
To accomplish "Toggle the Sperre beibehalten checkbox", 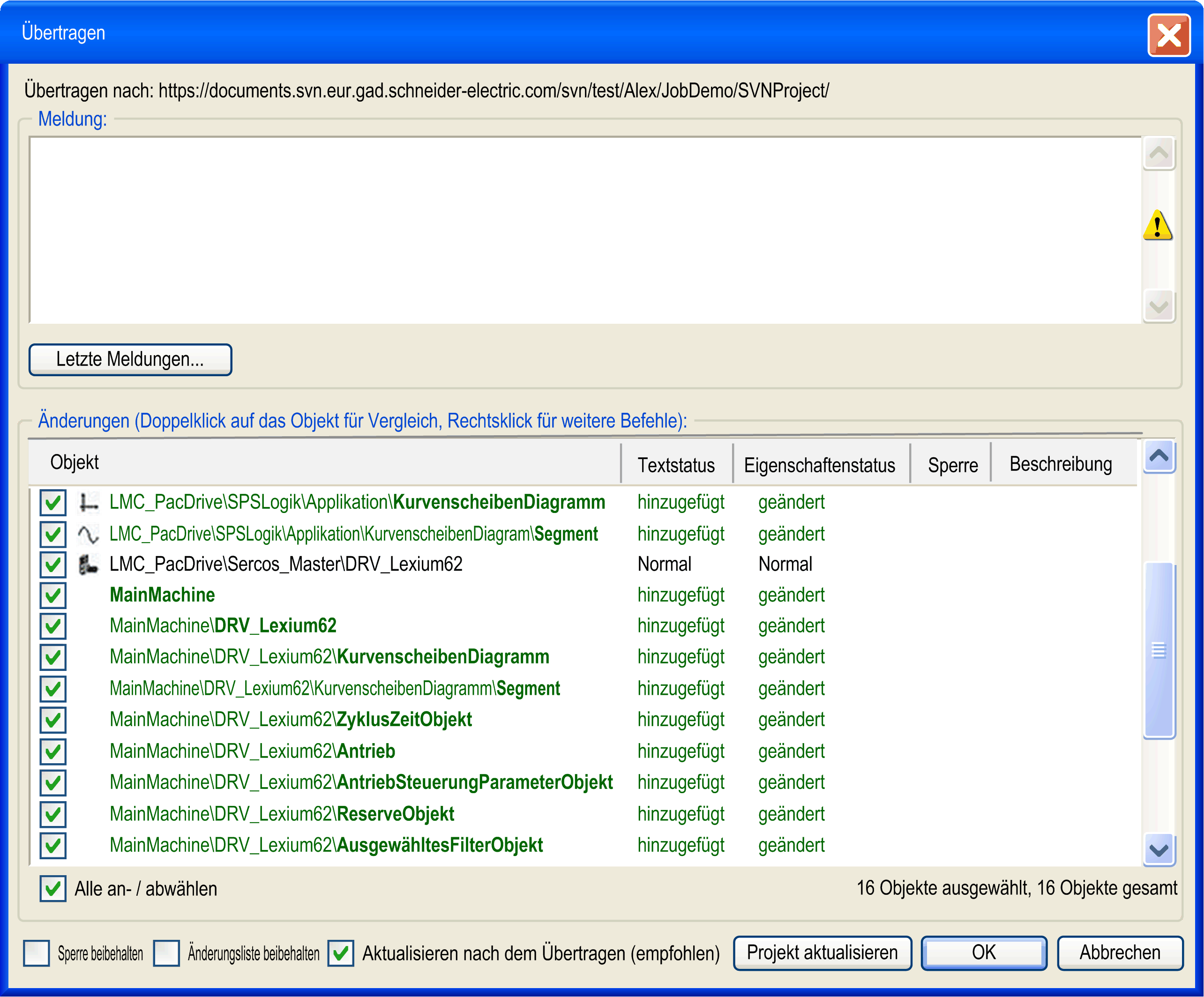I will [36, 953].
